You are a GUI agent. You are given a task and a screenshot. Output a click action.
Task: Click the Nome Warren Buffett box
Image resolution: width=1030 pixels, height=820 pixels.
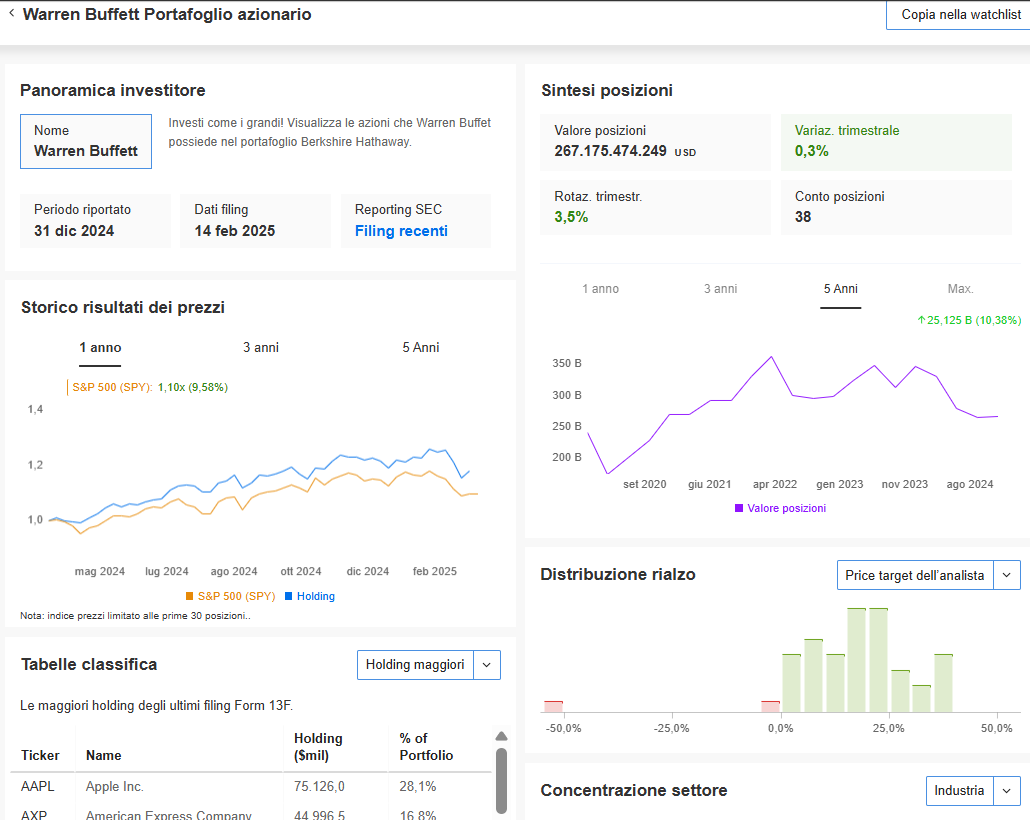(x=86, y=141)
